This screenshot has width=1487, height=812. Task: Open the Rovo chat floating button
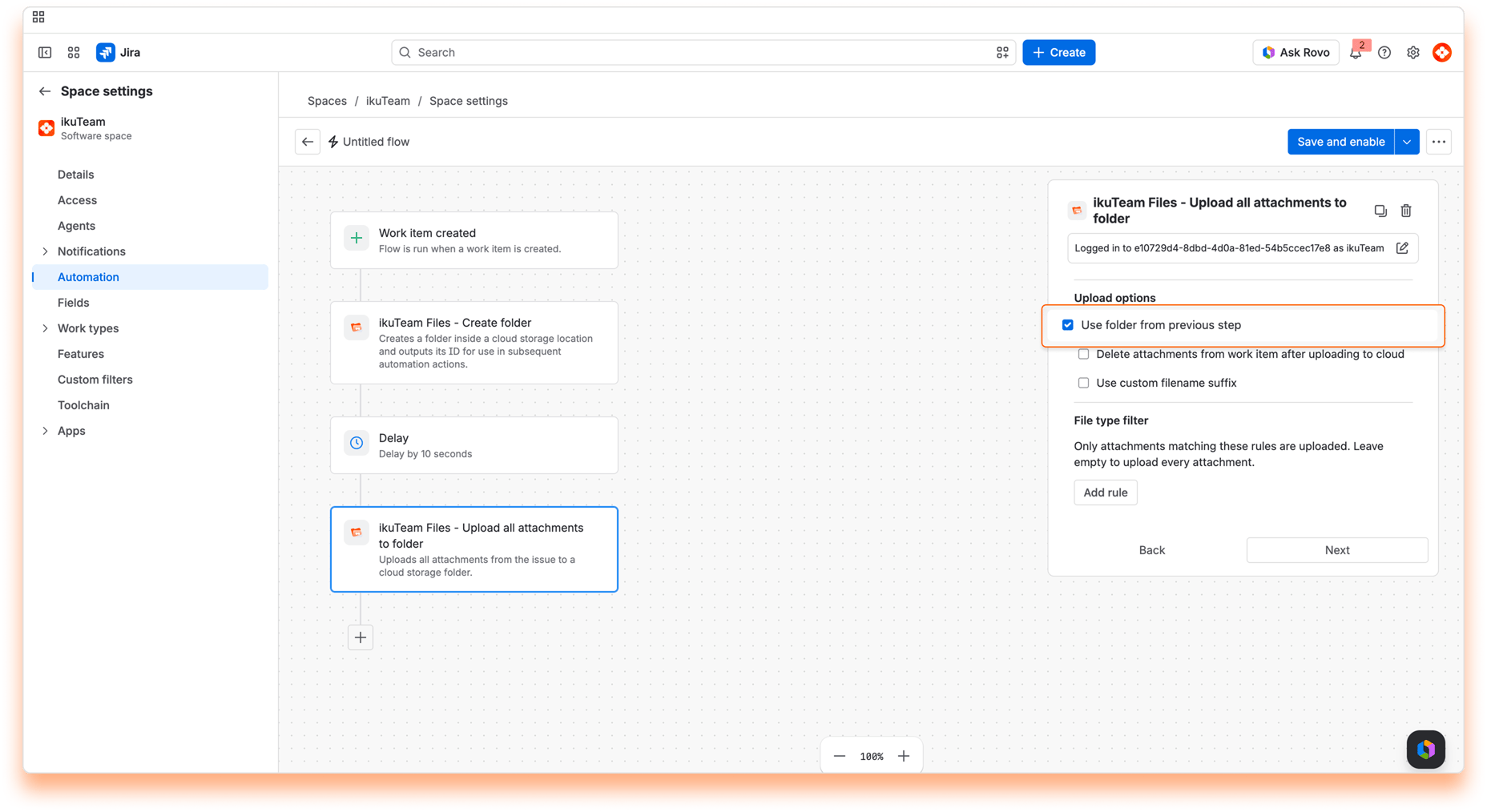[x=1426, y=750]
